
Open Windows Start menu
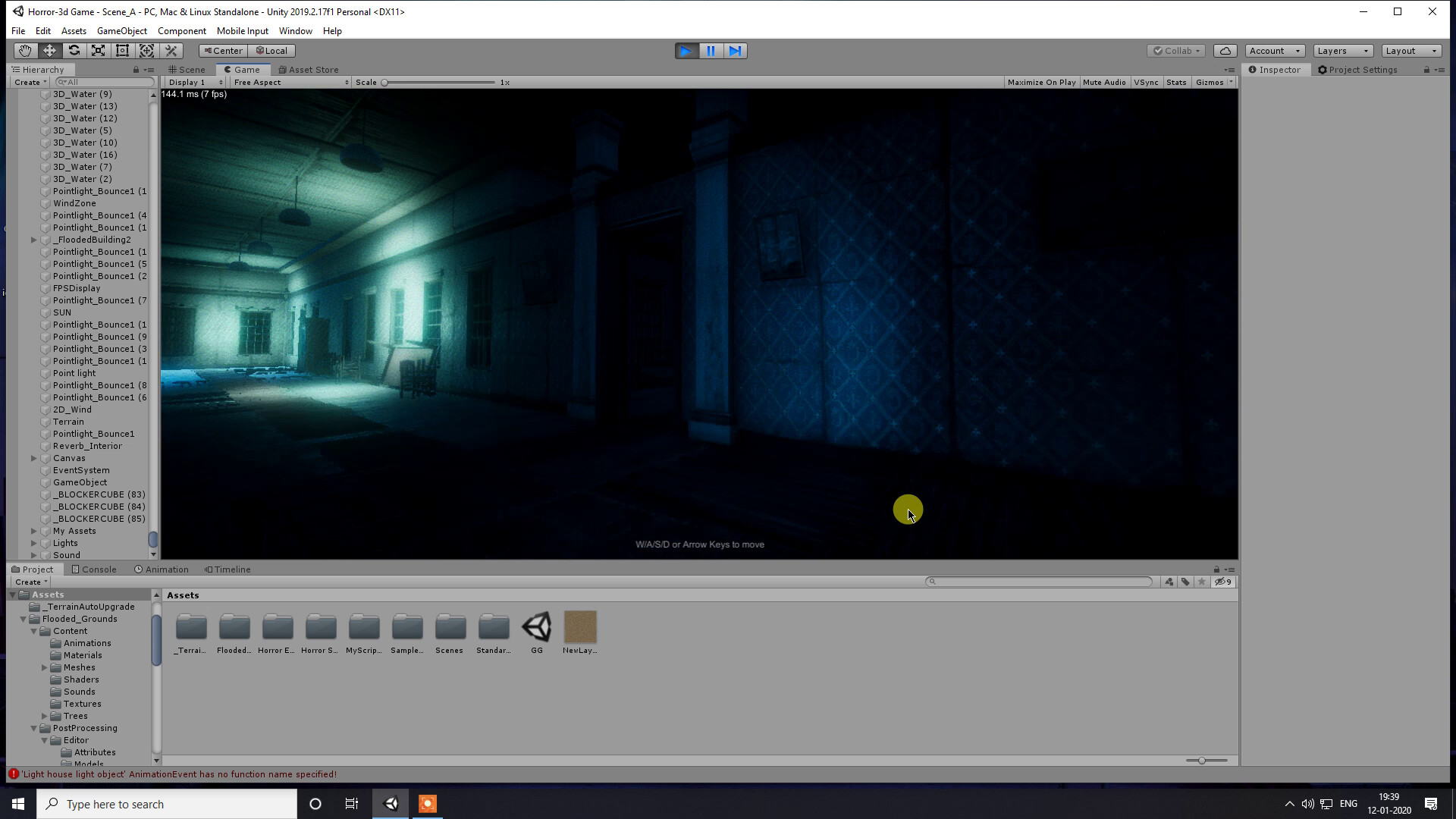[x=18, y=804]
